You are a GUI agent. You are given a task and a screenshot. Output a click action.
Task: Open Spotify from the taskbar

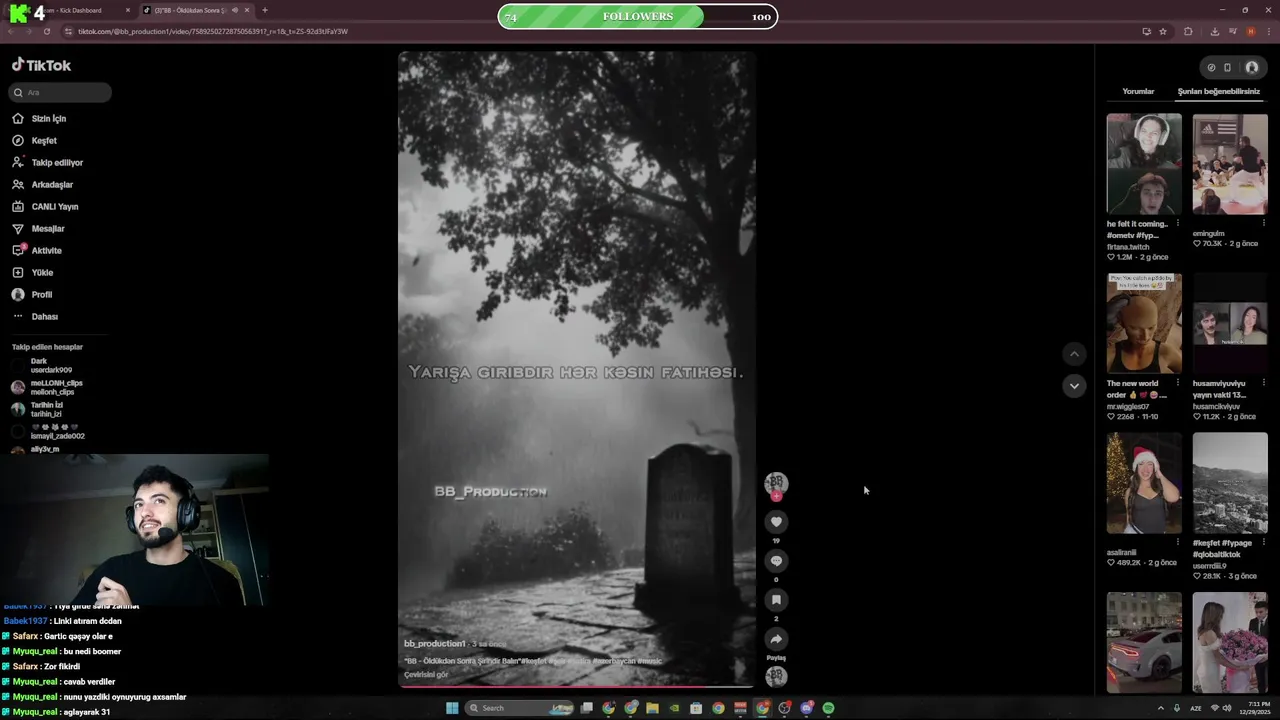tap(828, 708)
